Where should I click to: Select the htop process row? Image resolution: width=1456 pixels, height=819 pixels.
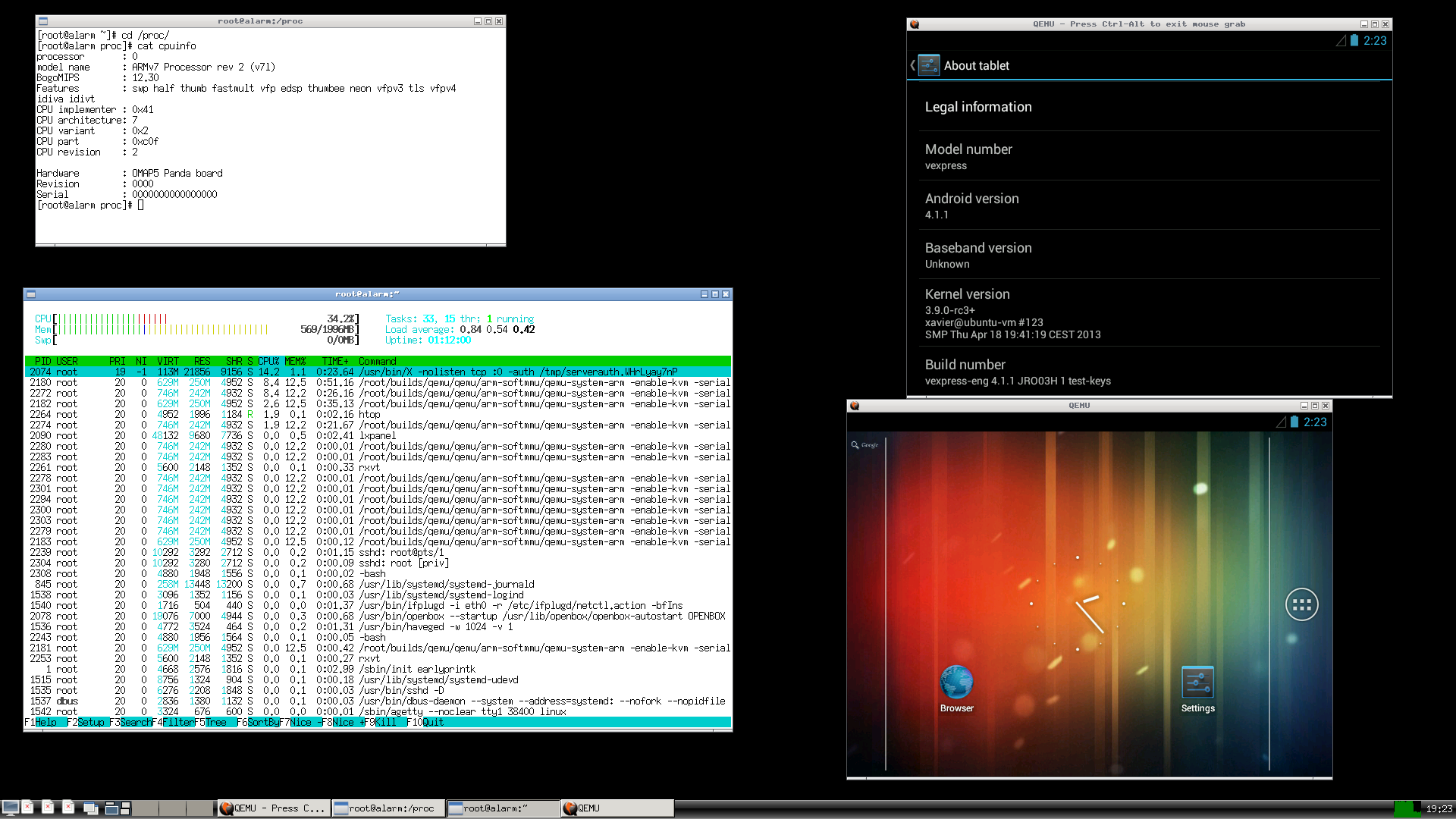[x=378, y=415]
